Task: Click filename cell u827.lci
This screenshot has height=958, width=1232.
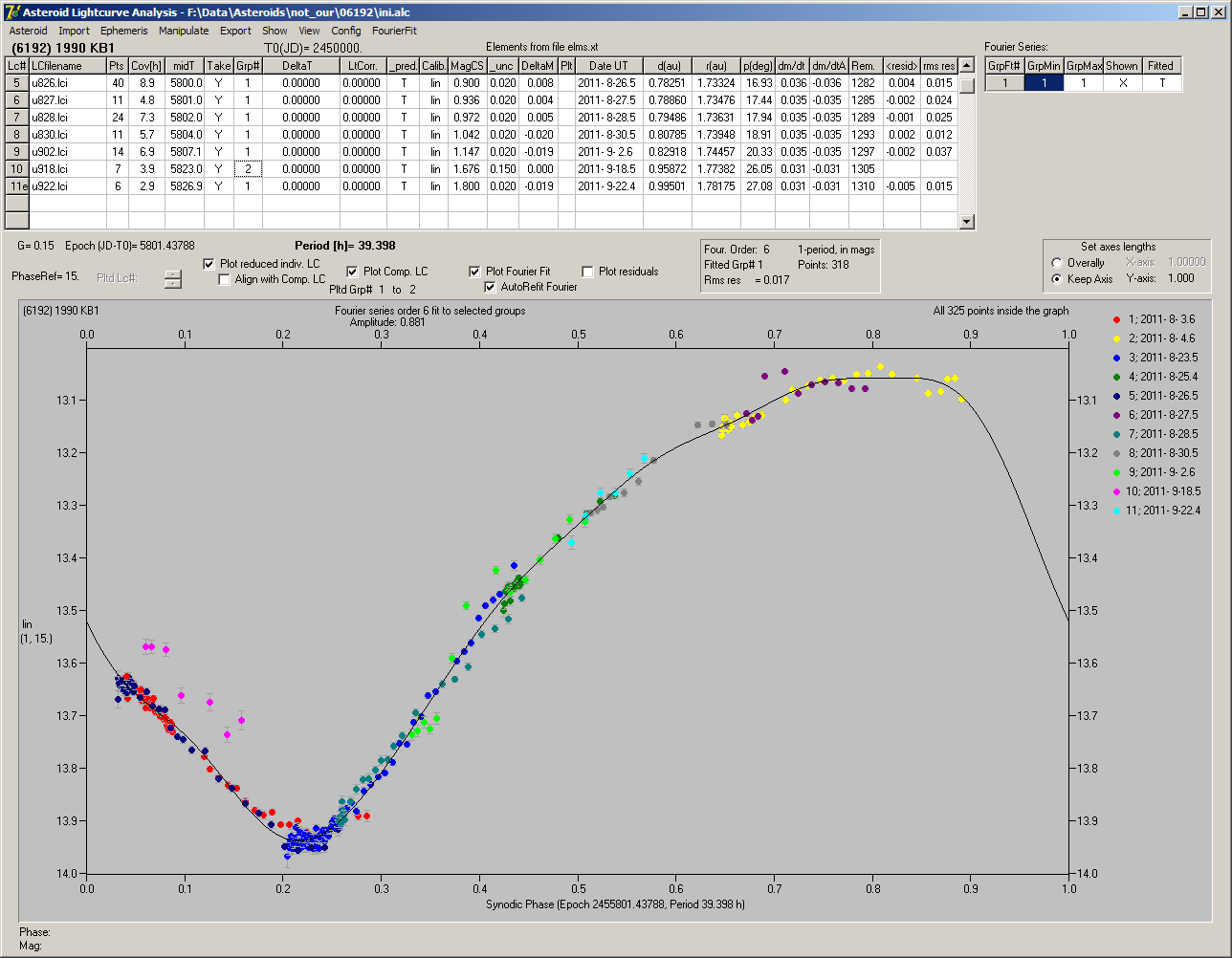Action: (67, 100)
